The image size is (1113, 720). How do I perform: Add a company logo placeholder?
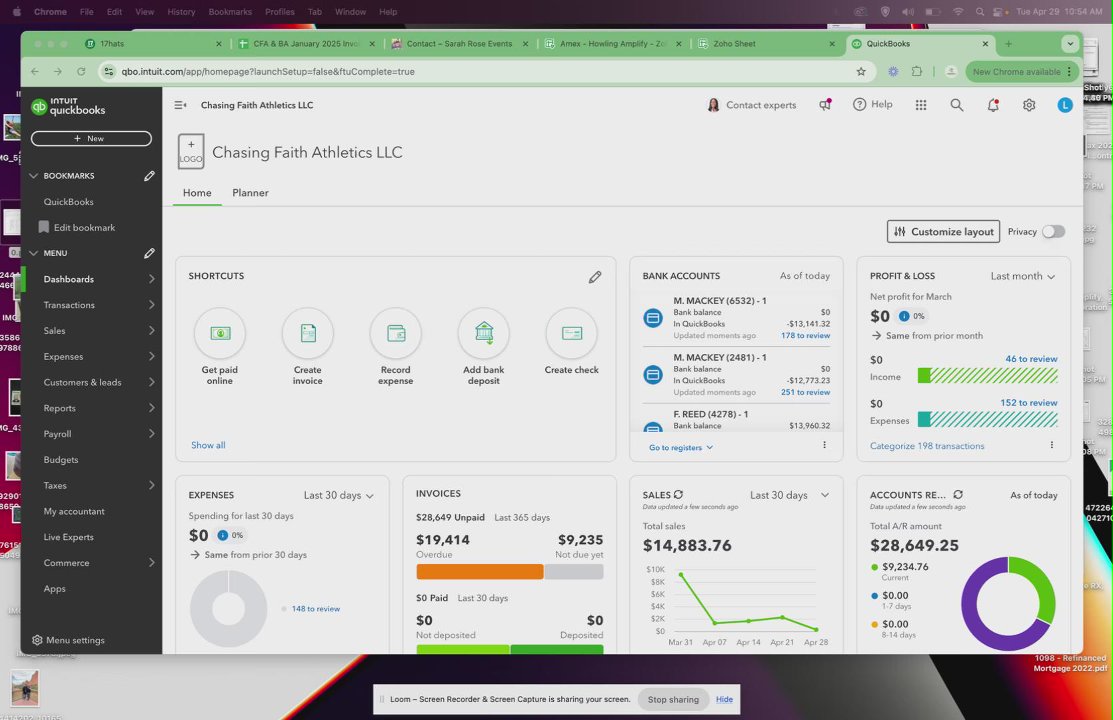(191, 151)
